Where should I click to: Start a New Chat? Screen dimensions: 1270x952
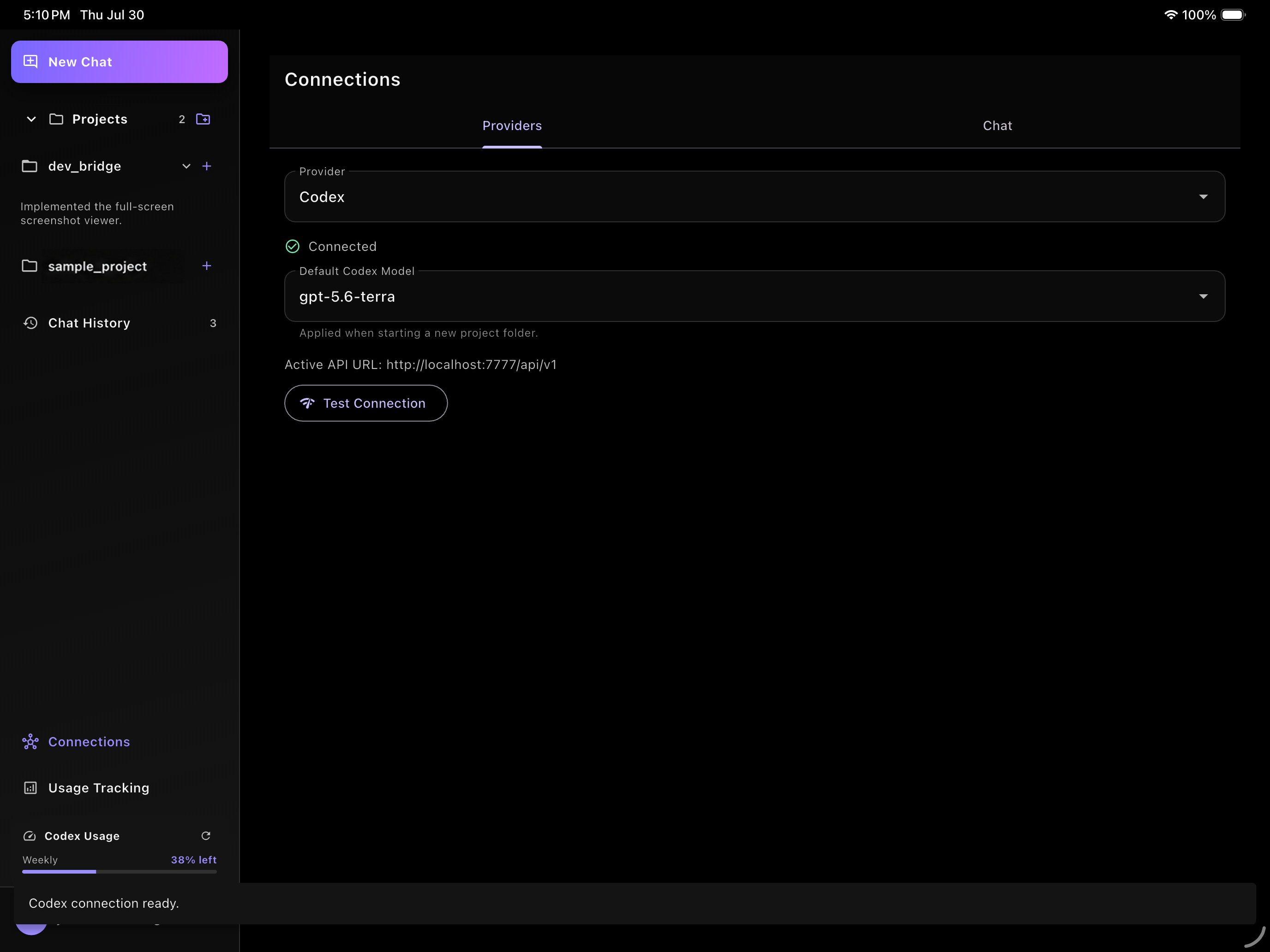tap(120, 62)
